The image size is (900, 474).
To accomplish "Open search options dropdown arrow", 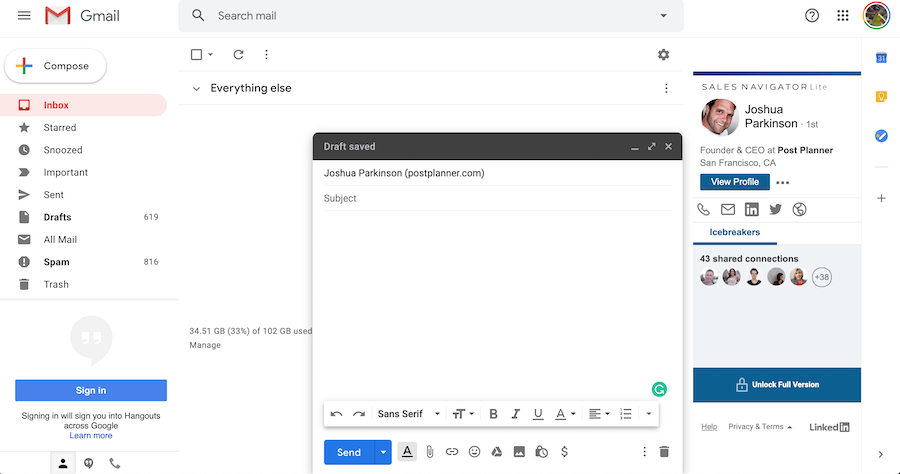I will tap(664, 15).
